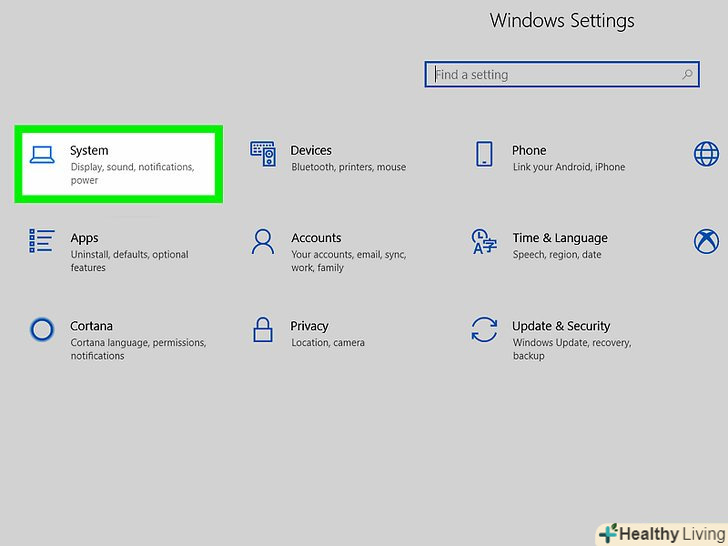This screenshot has height=546, width=728.
Task: Click 'Bluetooth, printers, mouse' description
Action: point(349,167)
